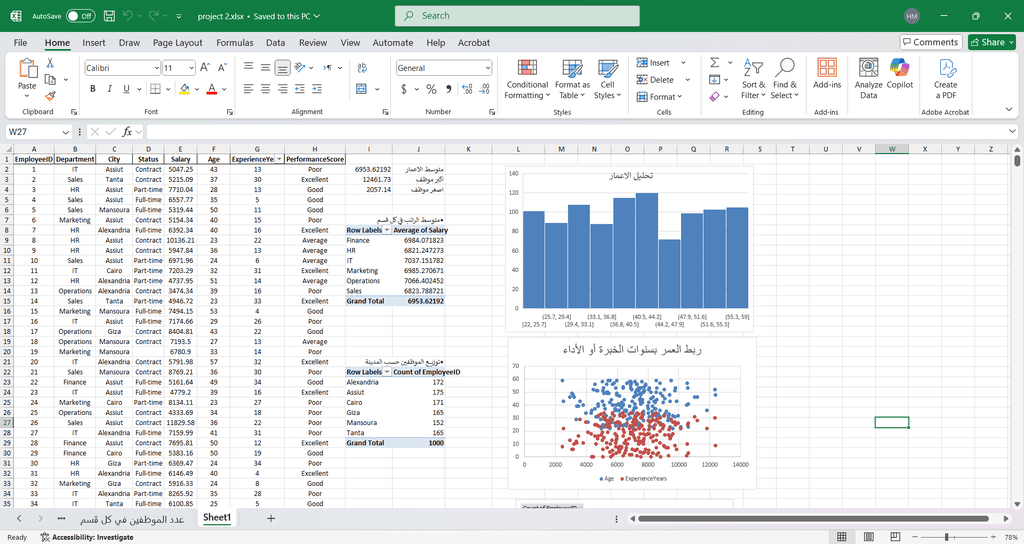Toggle the AutoSave switch
Image resolution: width=1024 pixels, height=544 pixels.
click(x=80, y=16)
